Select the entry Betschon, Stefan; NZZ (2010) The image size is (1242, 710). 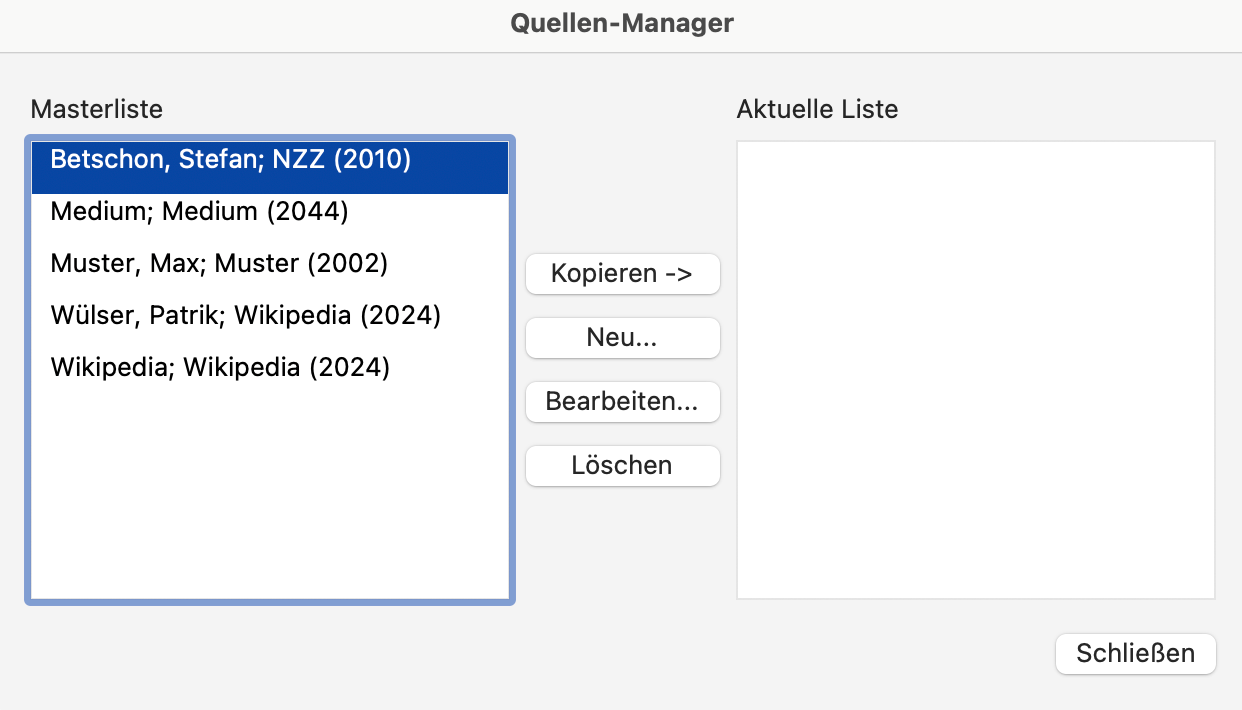pos(229,159)
